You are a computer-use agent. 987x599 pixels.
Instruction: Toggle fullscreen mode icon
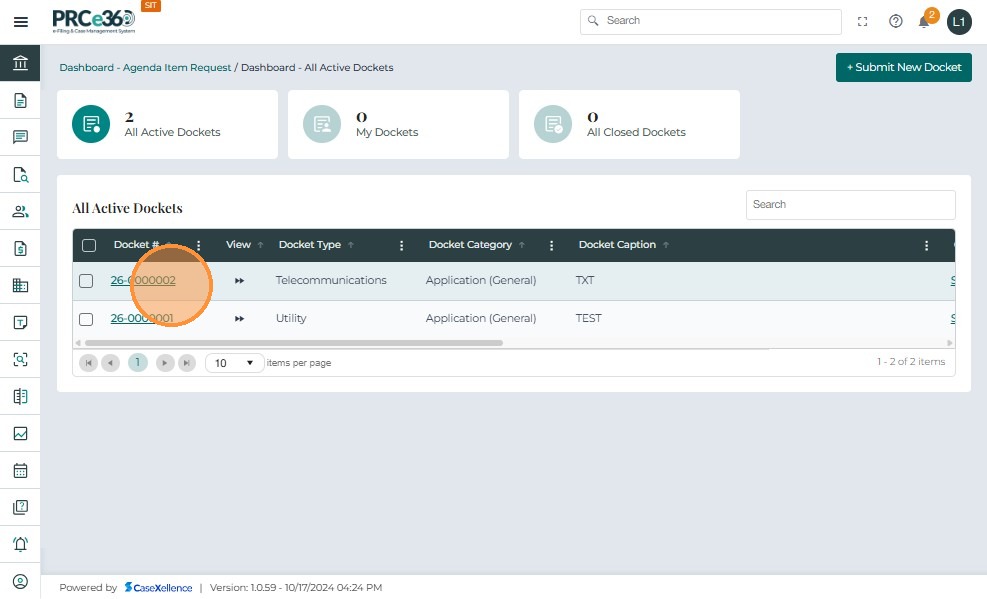863,21
